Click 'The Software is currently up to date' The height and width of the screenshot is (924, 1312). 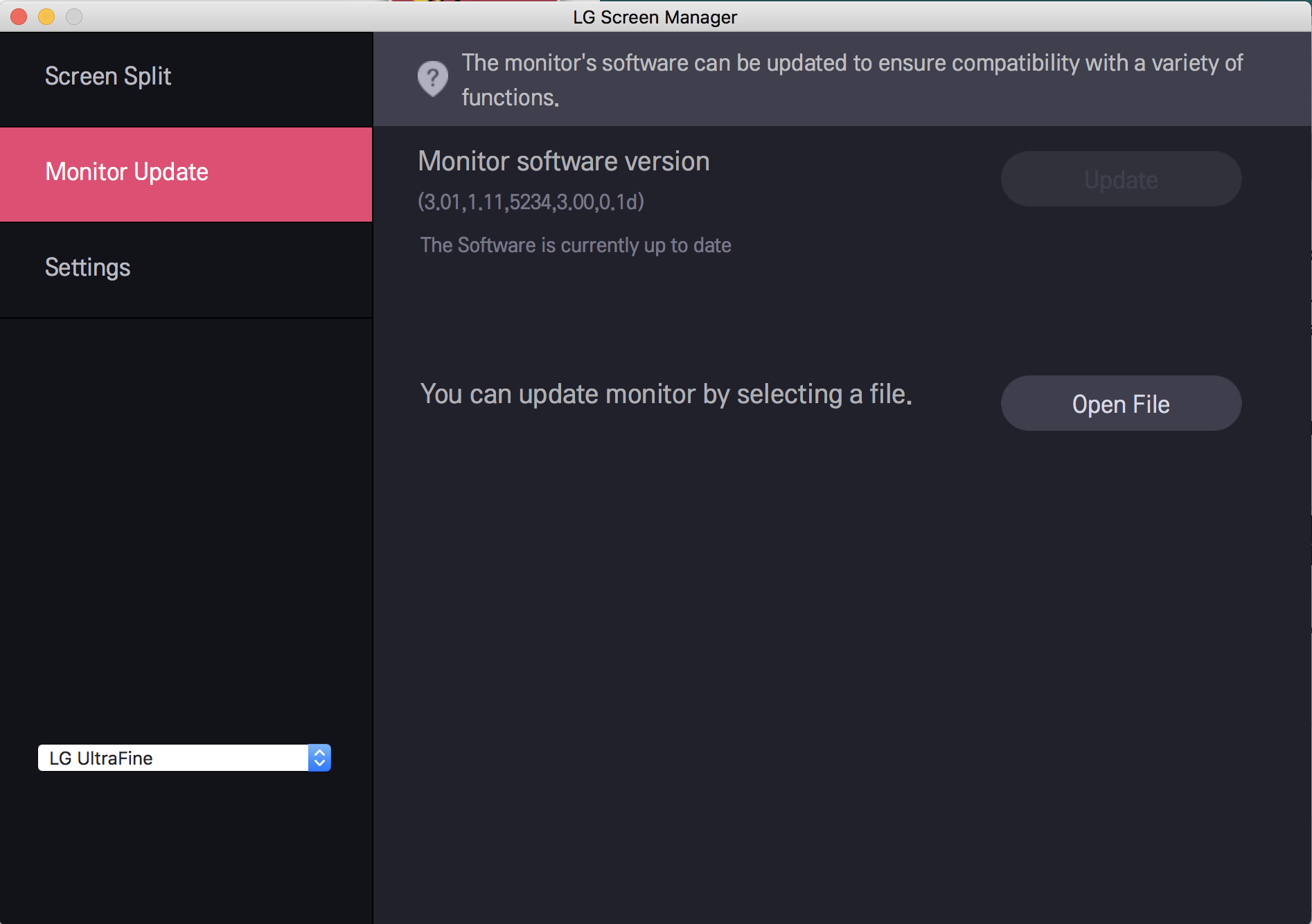point(576,245)
